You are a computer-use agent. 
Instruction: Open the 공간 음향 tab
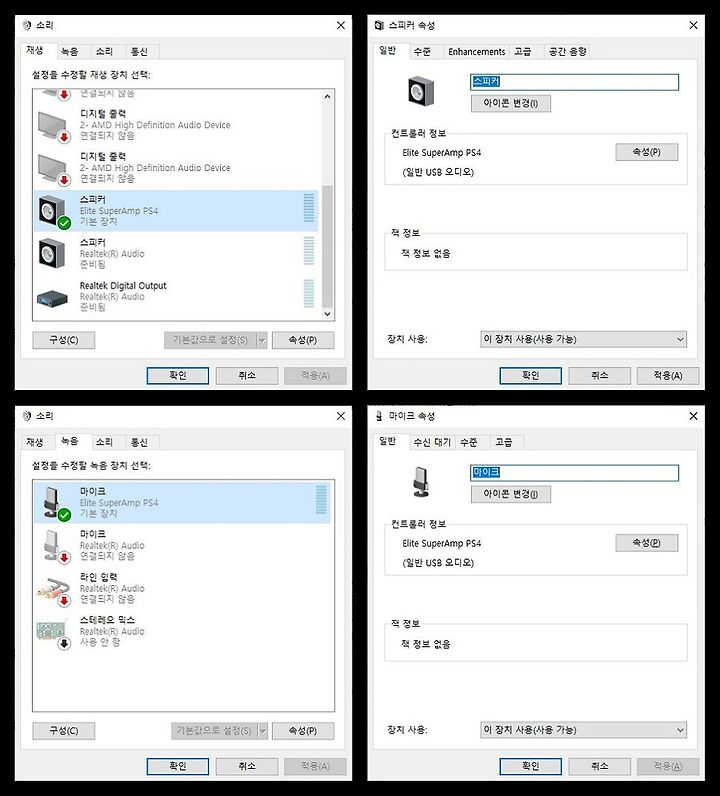point(568,52)
